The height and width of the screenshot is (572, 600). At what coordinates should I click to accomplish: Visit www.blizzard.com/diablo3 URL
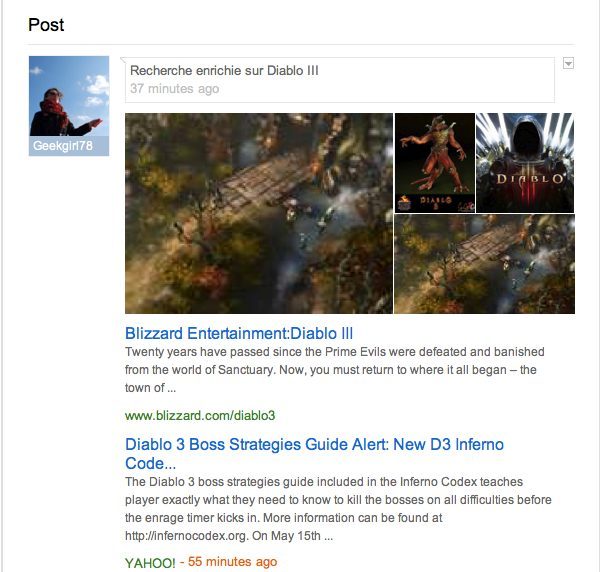200,416
